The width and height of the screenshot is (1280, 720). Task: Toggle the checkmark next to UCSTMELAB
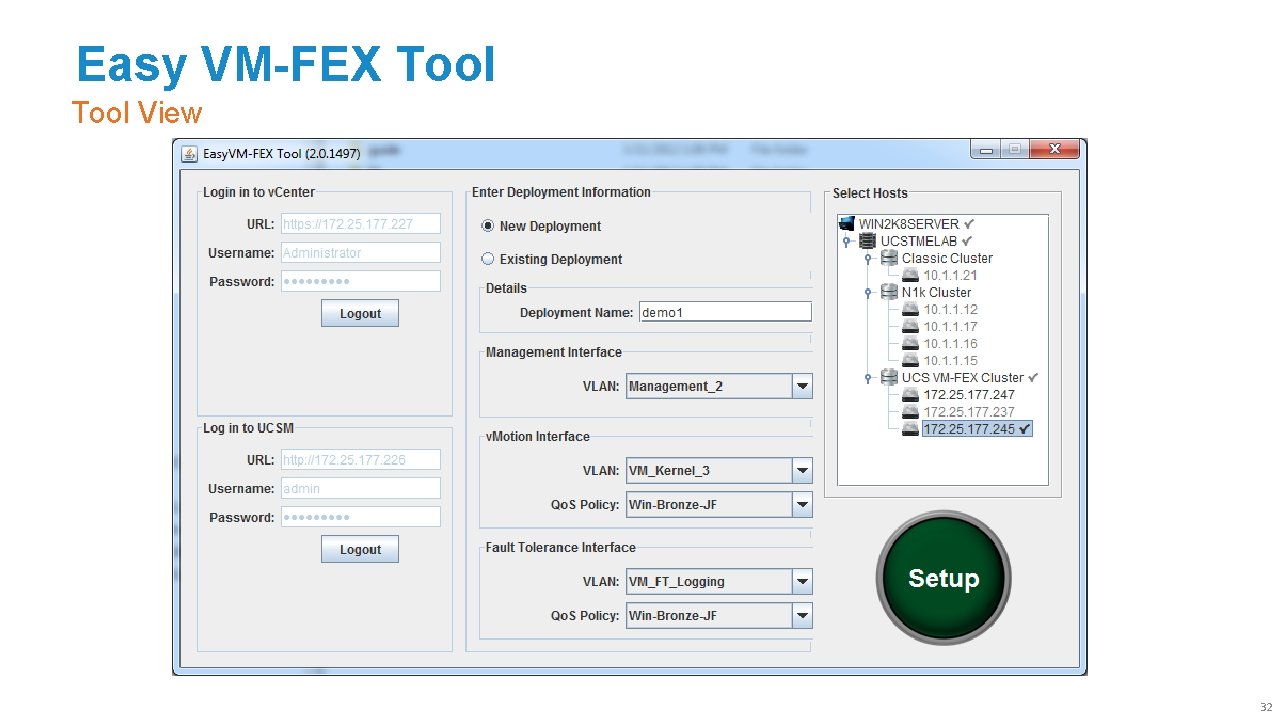967,241
